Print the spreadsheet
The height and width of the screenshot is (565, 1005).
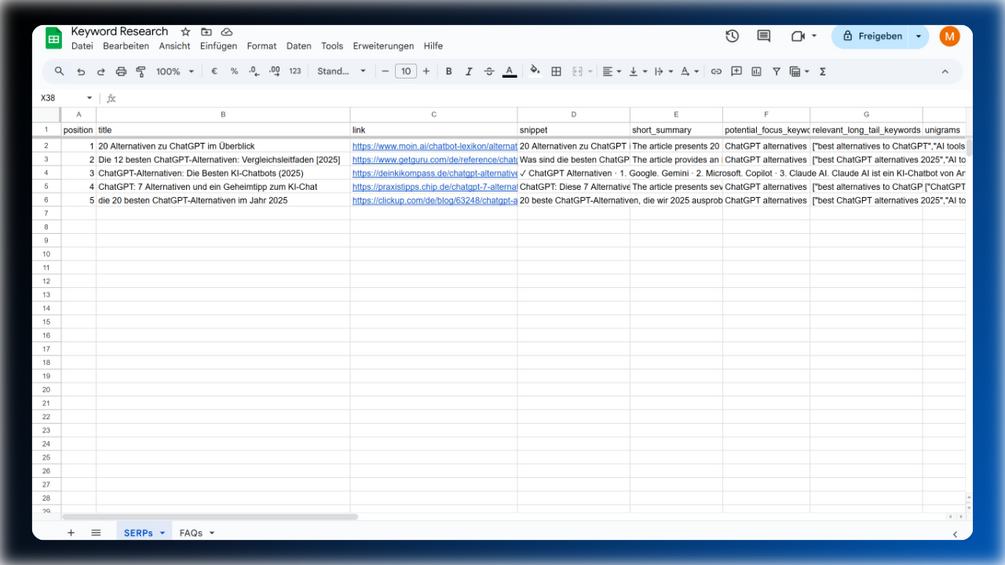coord(120,72)
